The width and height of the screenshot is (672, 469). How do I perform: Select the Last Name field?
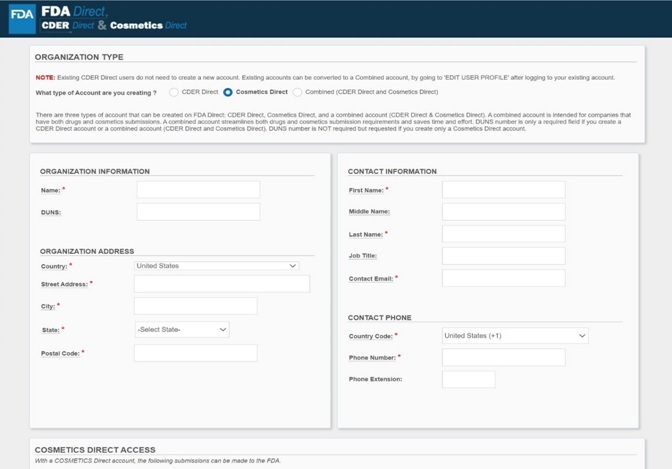tap(503, 234)
